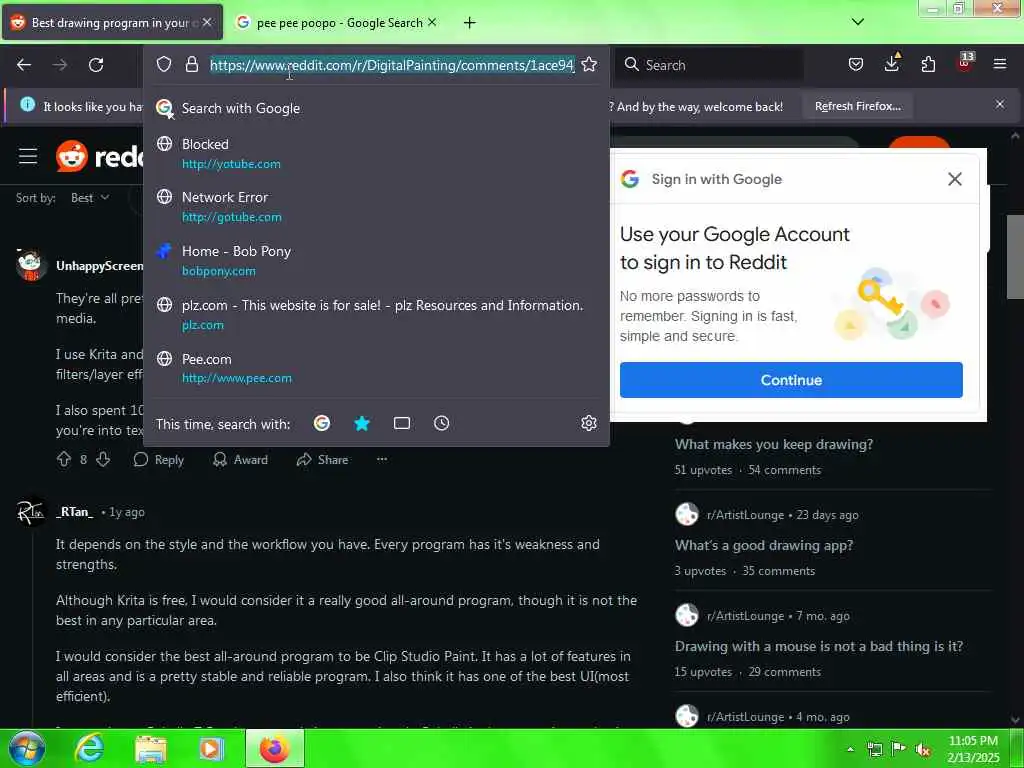The width and height of the screenshot is (1024, 768).
Task: Open Windows Media Player on taskbar
Action: pos(212,748)
